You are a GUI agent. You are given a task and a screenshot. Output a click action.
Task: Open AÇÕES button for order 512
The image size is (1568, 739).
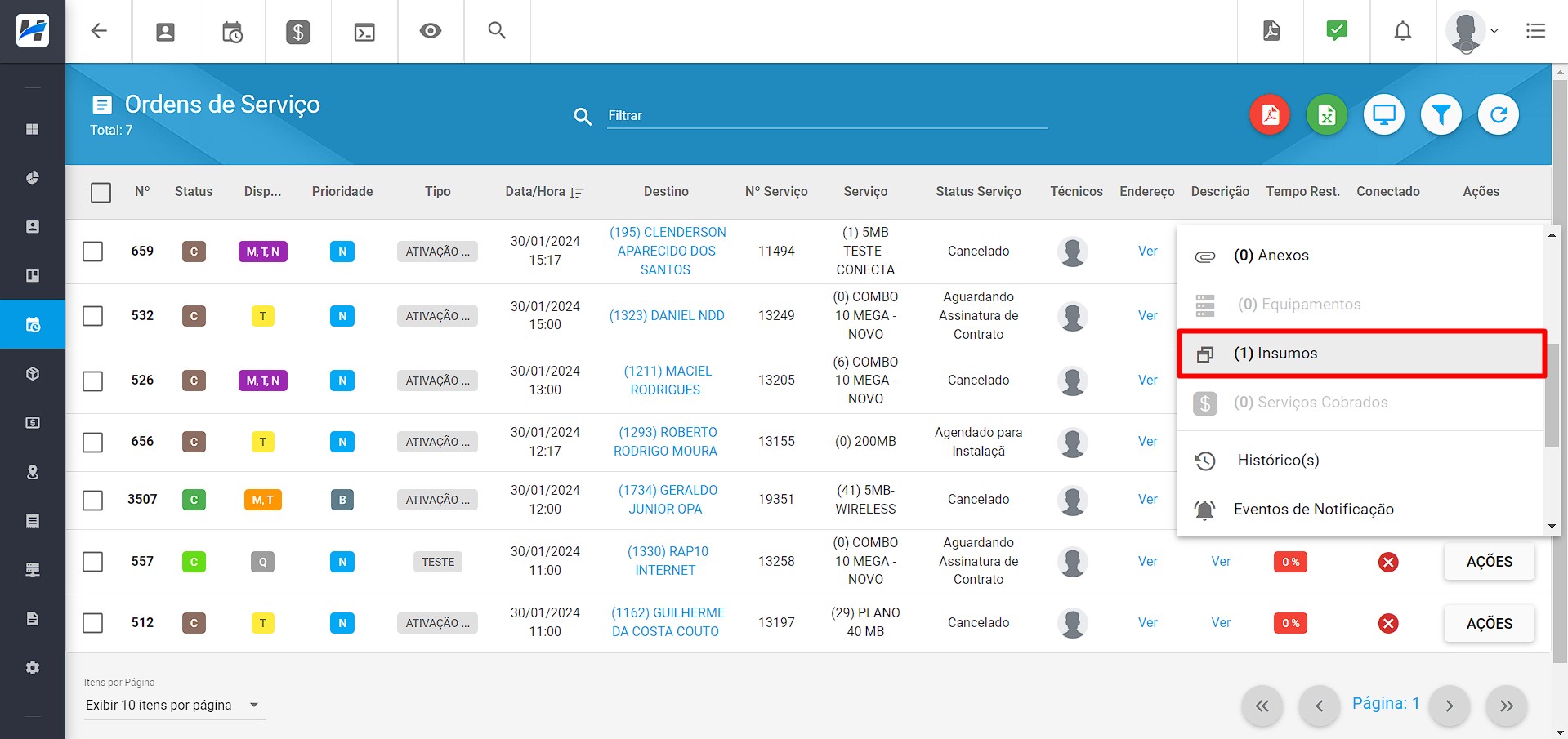tap(1489, 624)
